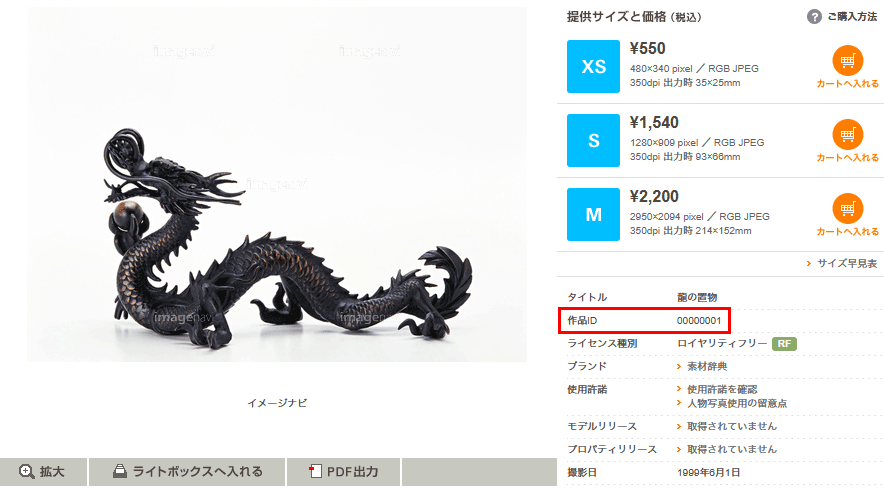The width and height of the screenshot is (884, 494).
Task: Add S size ¥1,540 to cart
Action: [847, 141]
